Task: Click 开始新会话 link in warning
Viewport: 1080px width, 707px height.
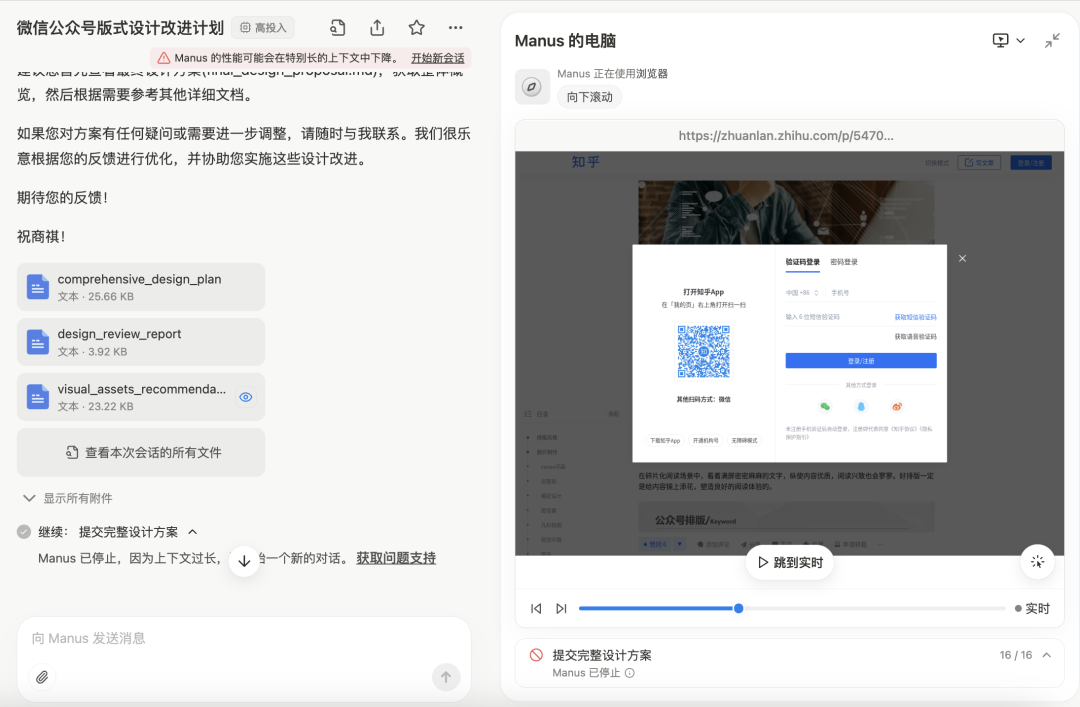Action: point(437,58)
